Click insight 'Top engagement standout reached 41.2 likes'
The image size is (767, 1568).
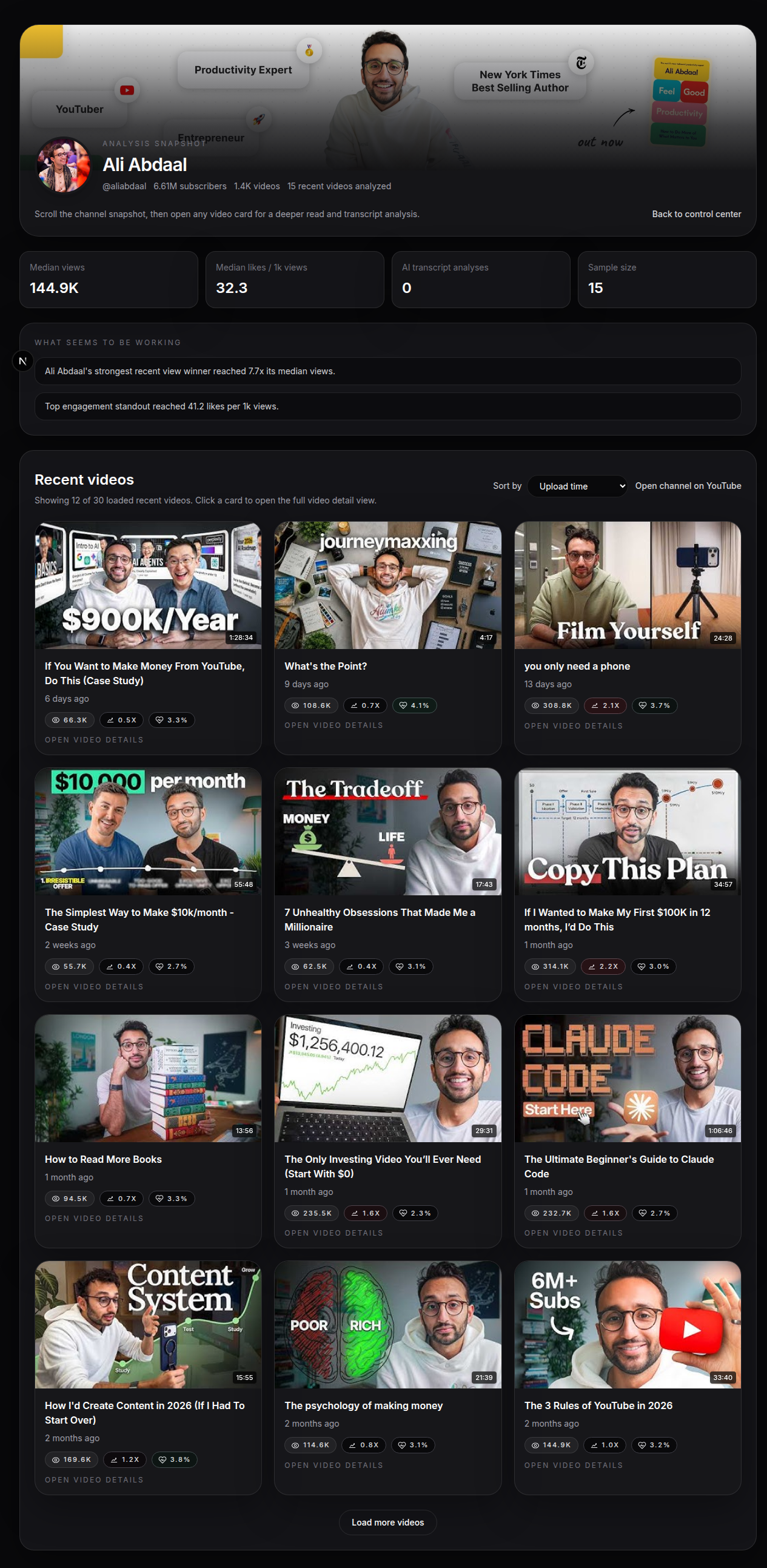tap(387, 406)
